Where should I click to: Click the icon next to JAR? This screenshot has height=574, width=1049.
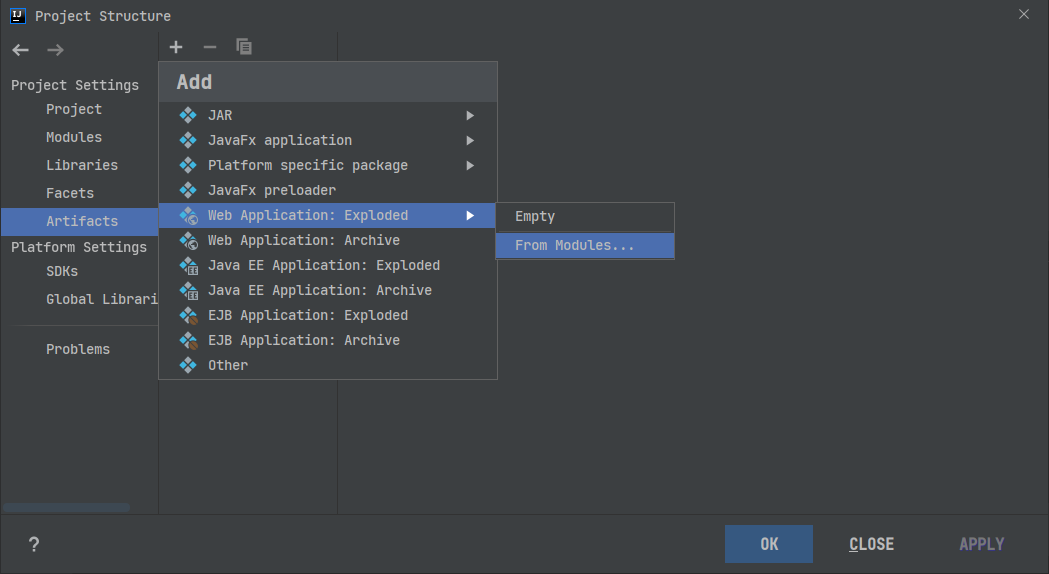188,115
